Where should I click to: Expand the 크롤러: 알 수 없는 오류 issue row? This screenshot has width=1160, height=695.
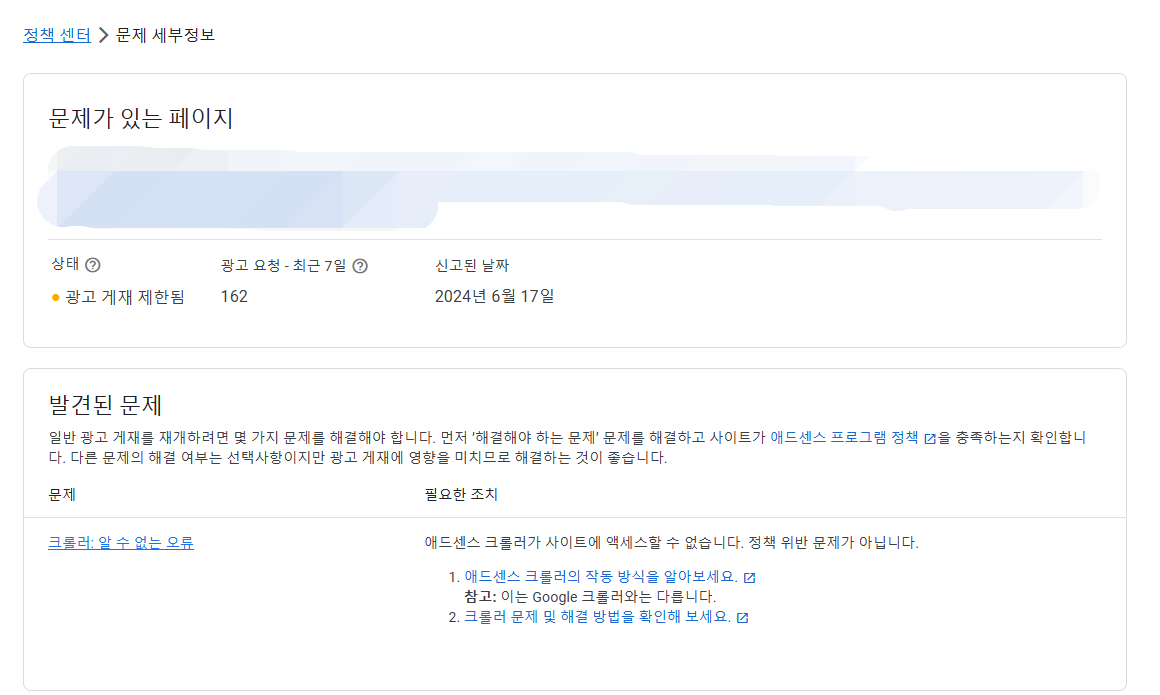click(122, 541)
